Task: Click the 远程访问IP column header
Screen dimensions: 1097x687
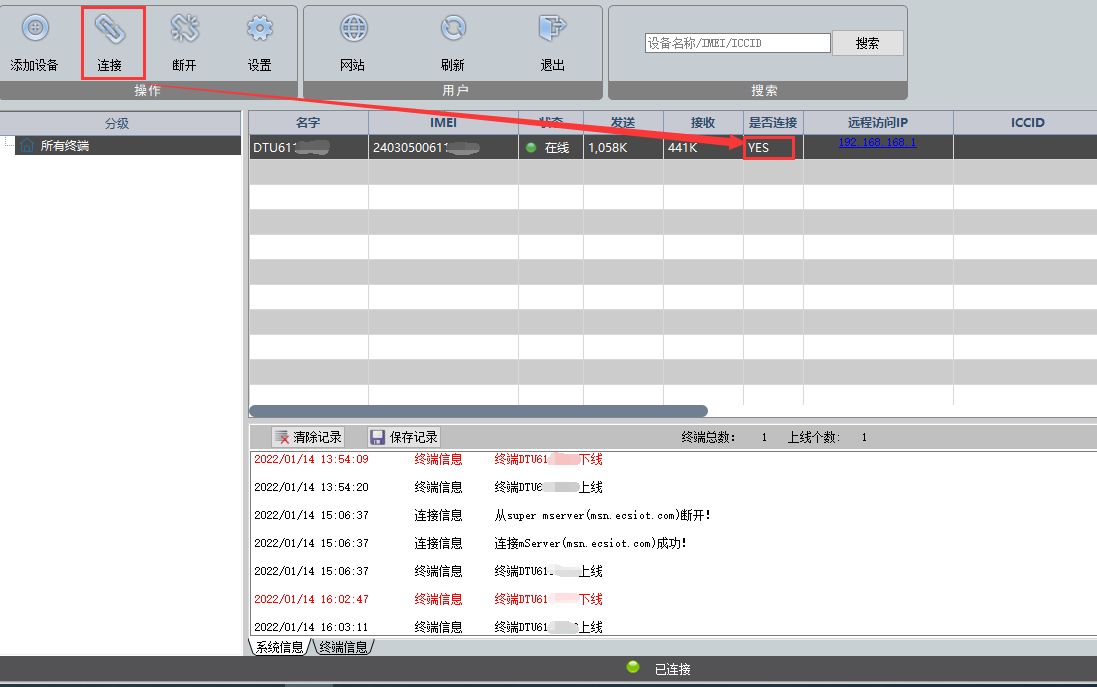Action: (x=878, y=122)
